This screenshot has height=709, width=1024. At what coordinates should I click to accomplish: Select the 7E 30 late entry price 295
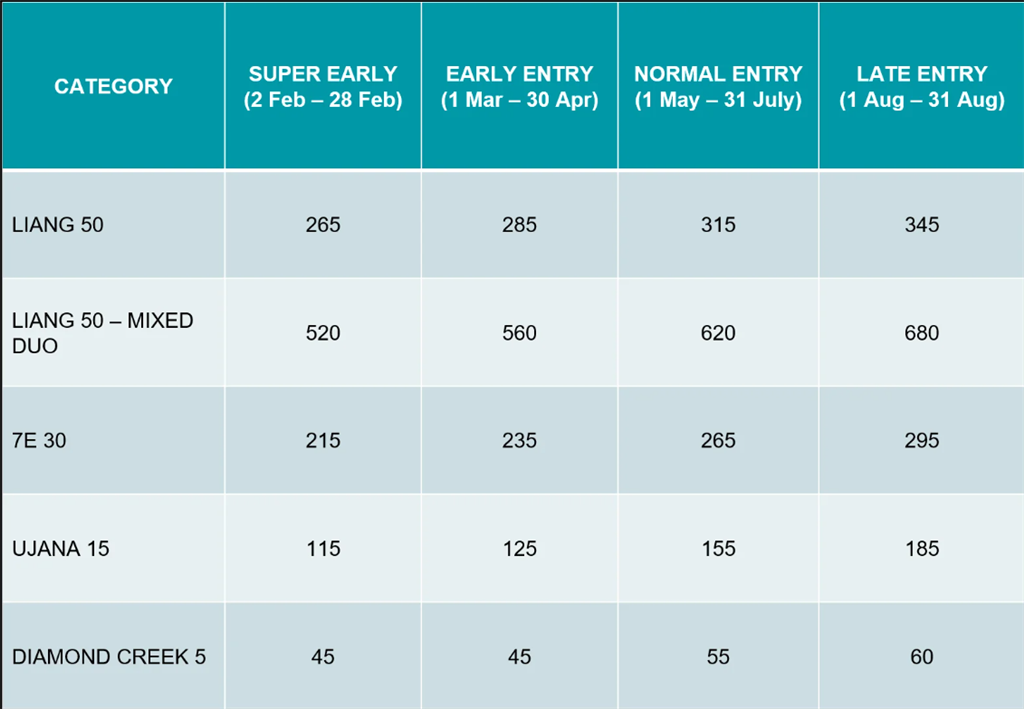click(x=921, y=441)
